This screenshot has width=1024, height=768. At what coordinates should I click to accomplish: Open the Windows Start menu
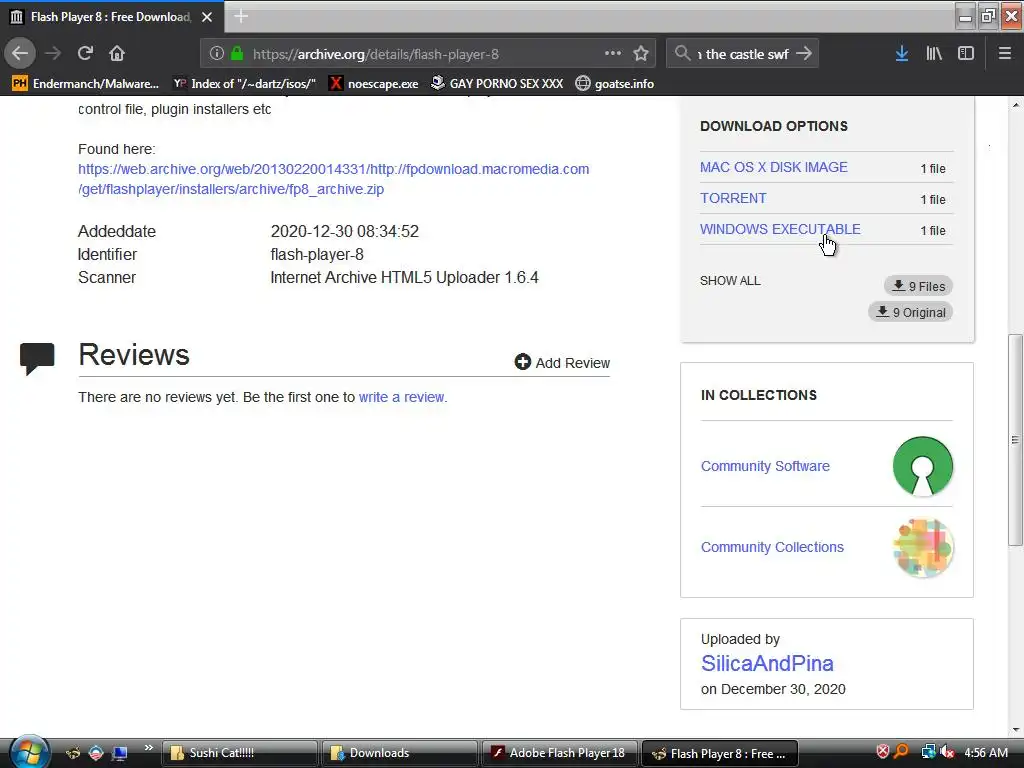point(29,752)
